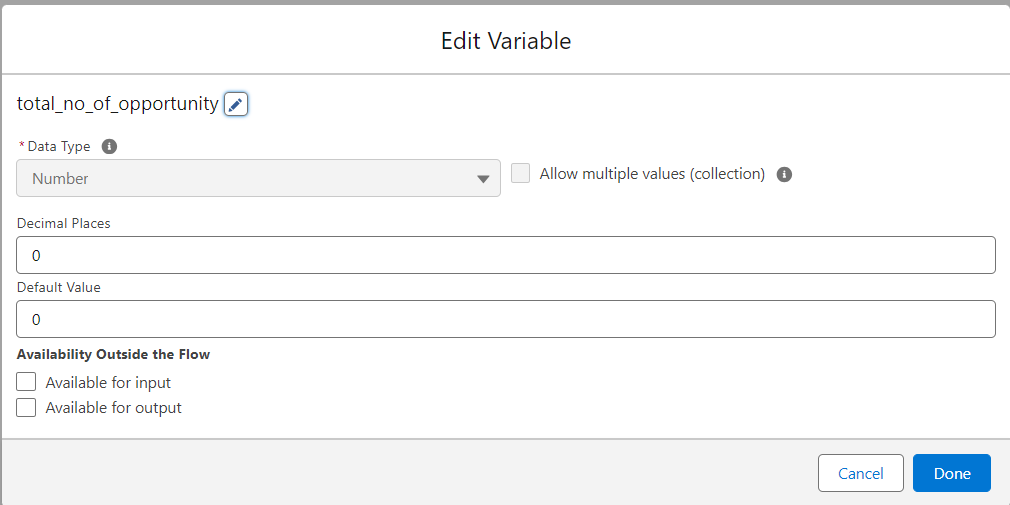Enable the Allow multiple values checkbox
1010x505 pixels.
pos(520,174)
